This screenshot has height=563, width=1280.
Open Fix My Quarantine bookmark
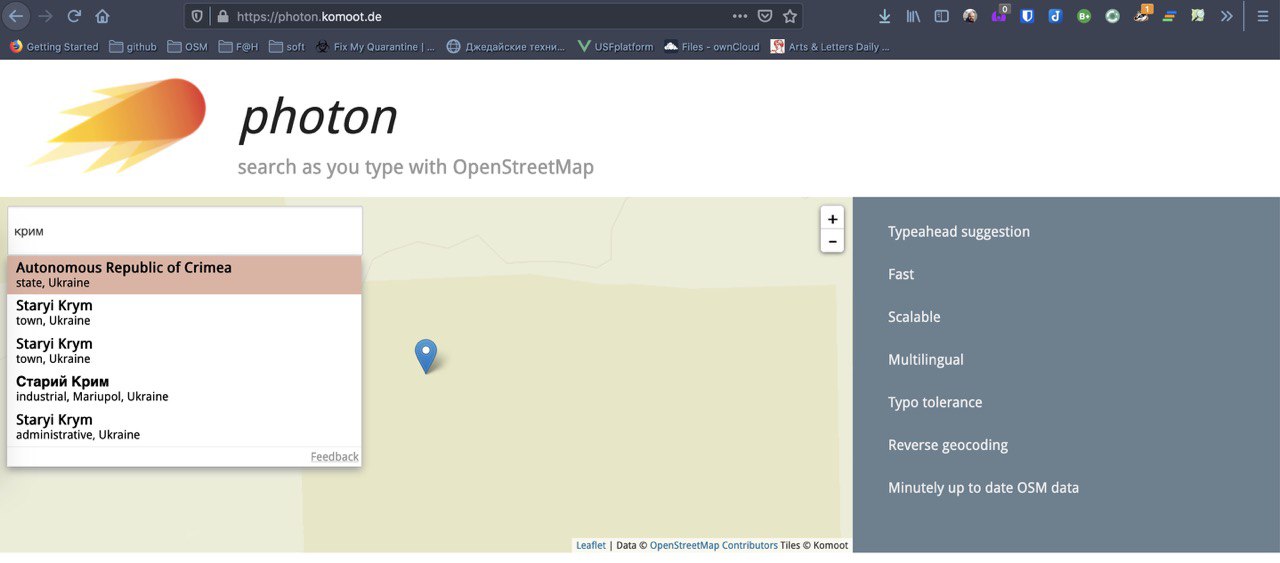(375, 46)
